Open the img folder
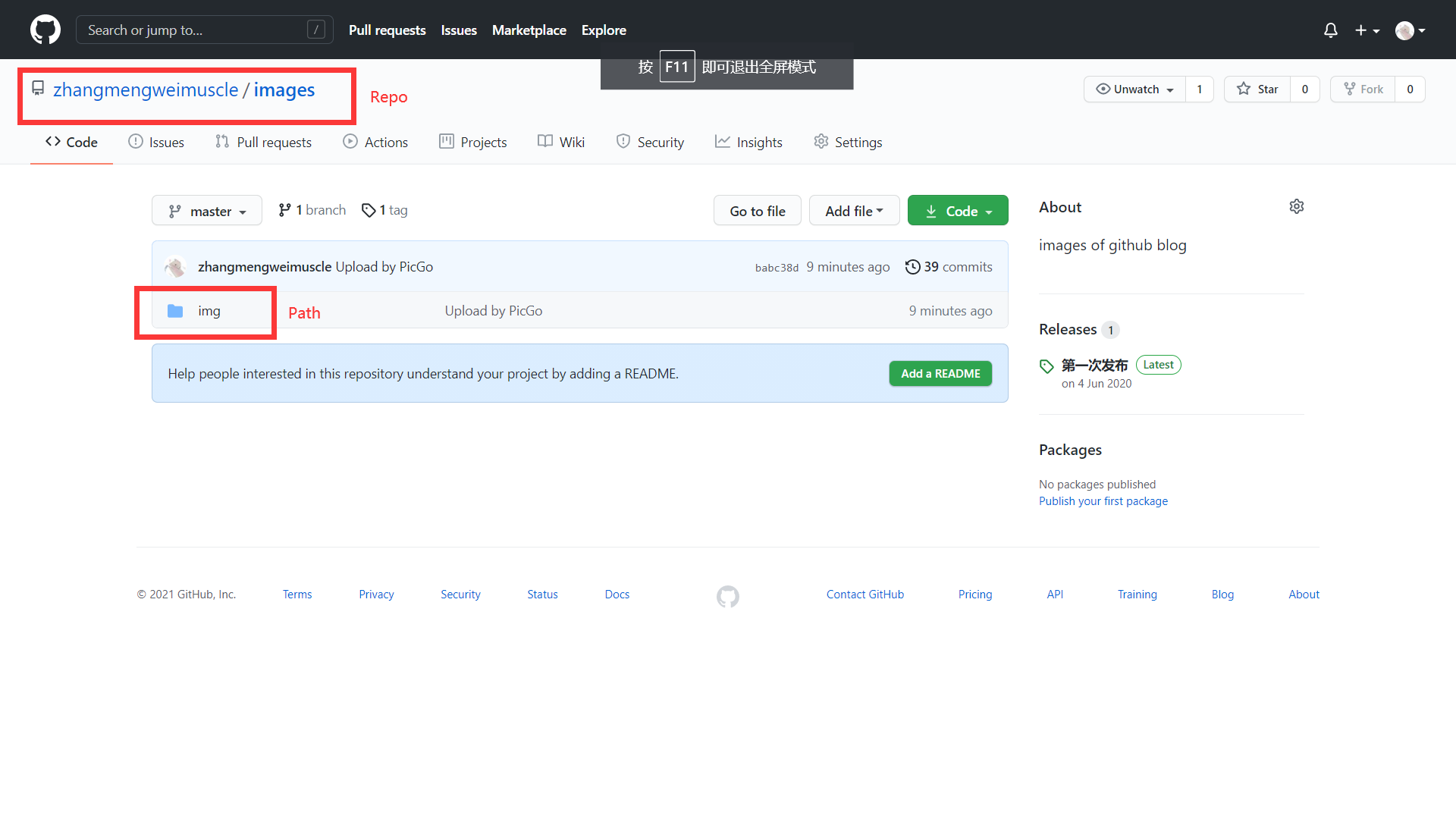Screen dimensions: 1456x819 (x=209, y=311)
